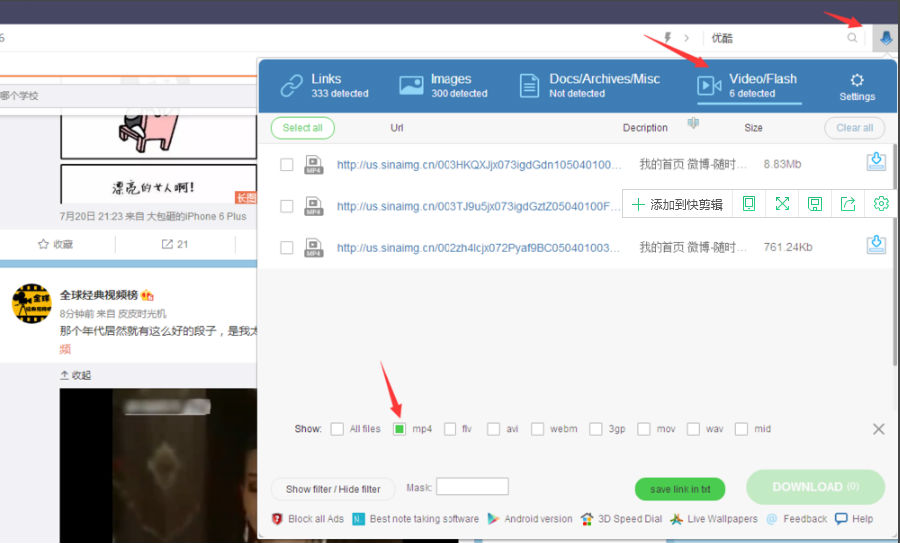Open the Settings gear in downloader panel
The image size is (900, 543).
point(857,86)
